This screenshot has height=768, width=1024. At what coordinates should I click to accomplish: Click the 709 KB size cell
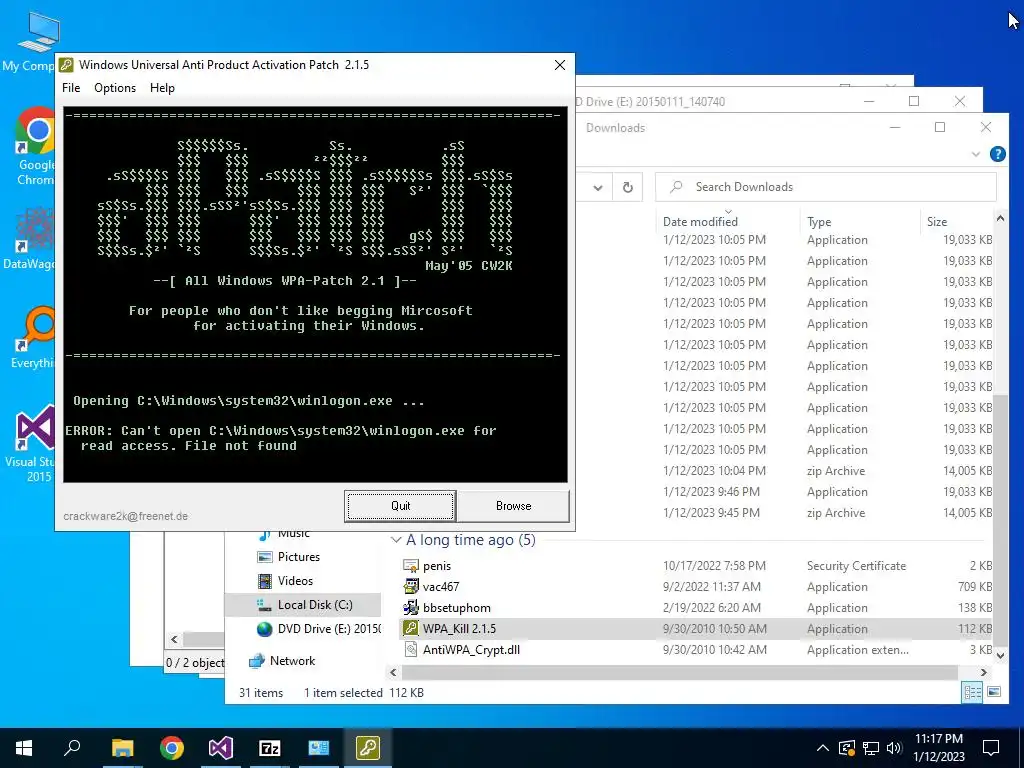[975, 586]
